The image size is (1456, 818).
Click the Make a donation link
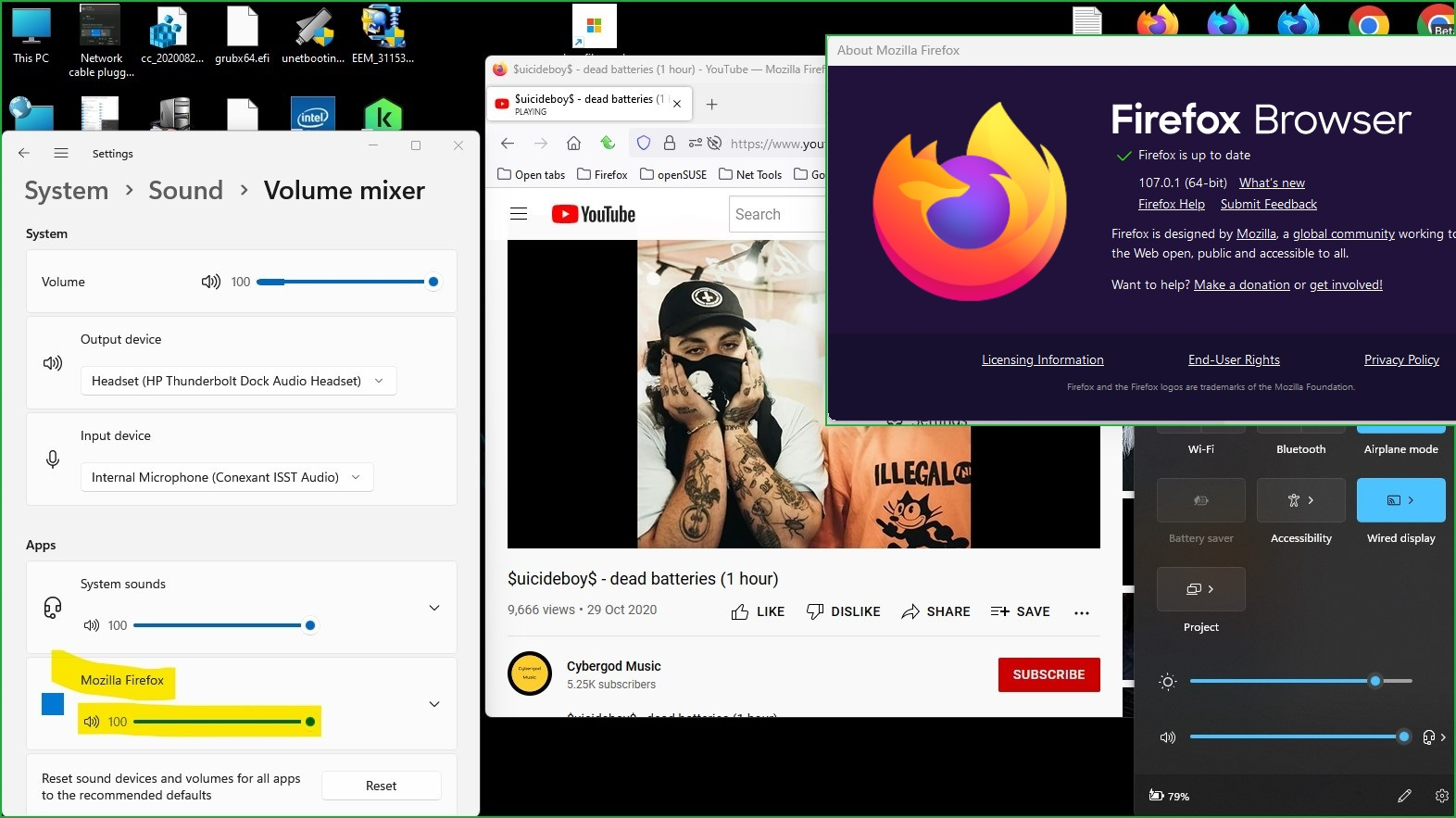[1242, 284]
